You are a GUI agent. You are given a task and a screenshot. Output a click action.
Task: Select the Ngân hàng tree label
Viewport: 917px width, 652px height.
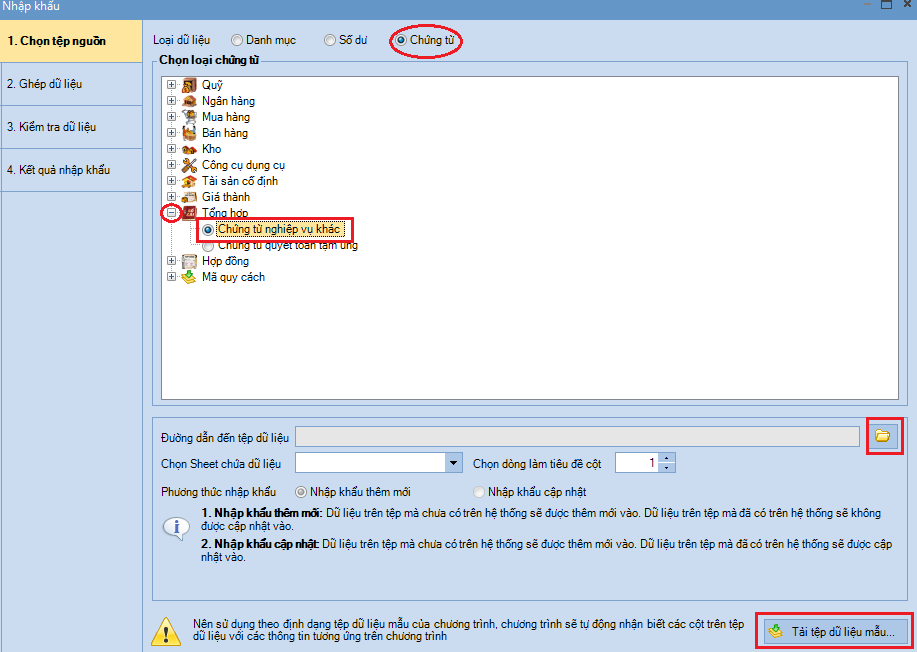[229, 101]
